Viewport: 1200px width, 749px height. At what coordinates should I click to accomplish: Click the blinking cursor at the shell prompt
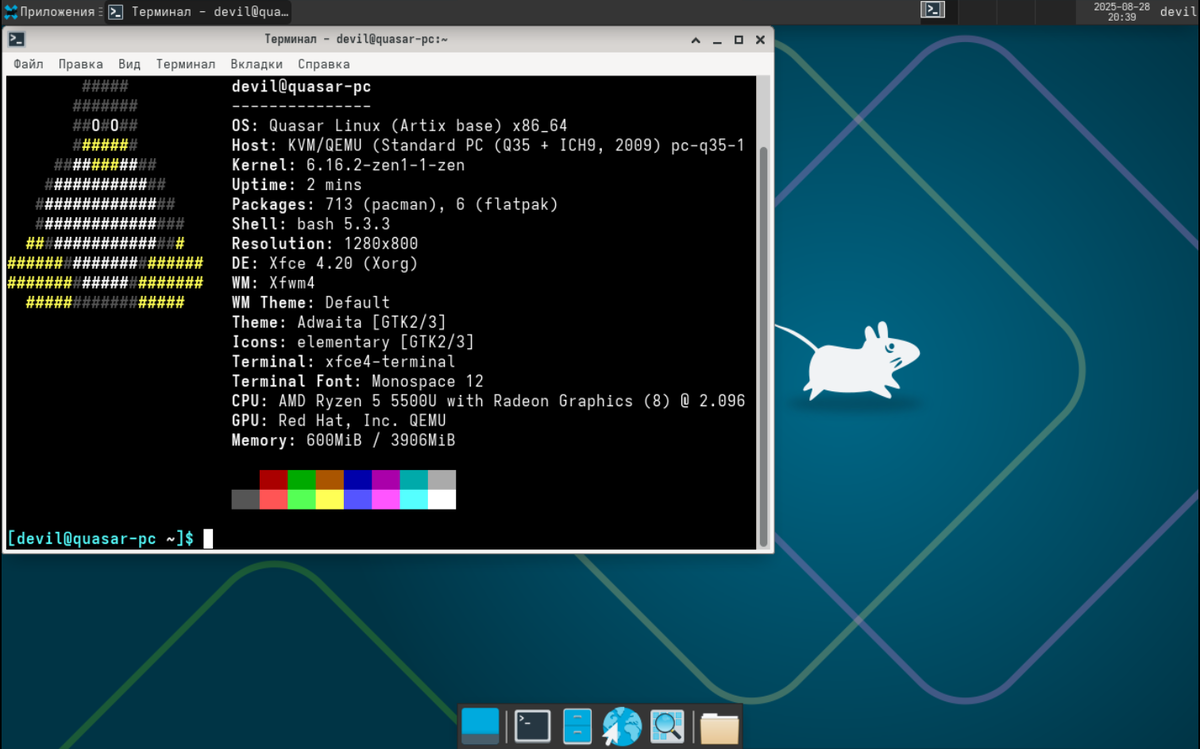[x=208, y=538]
